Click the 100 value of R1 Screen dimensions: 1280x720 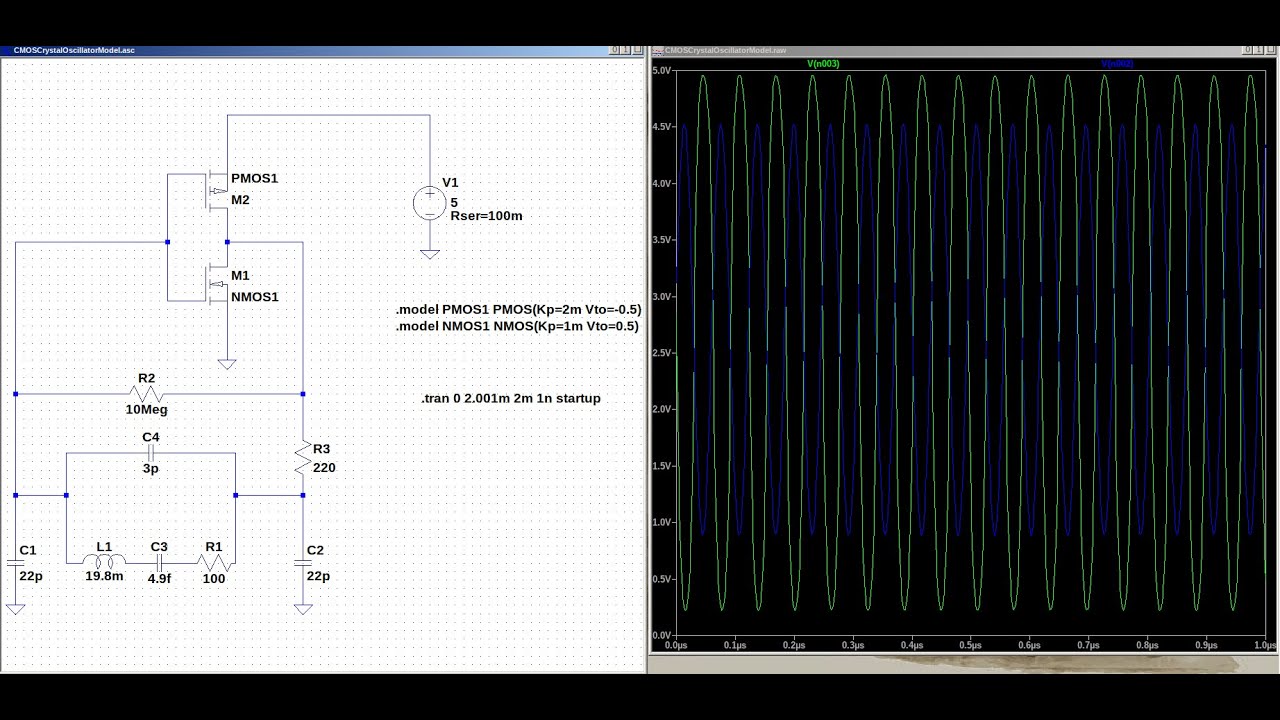click(214, 579)
